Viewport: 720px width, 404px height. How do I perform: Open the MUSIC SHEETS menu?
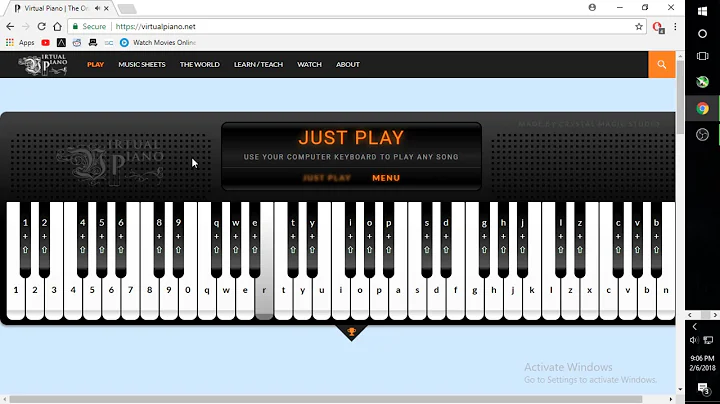click(142, 65)
